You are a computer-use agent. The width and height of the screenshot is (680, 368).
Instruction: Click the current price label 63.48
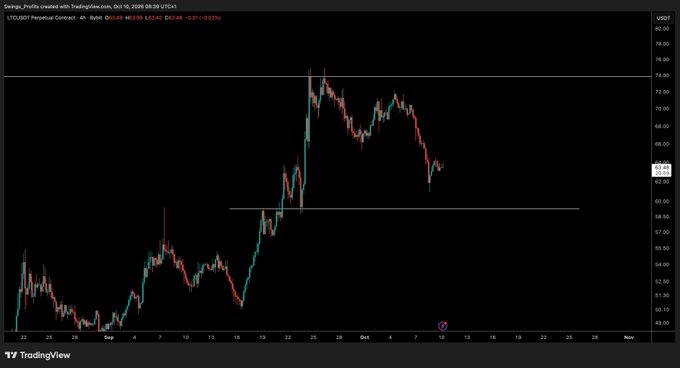click(662, 170)
